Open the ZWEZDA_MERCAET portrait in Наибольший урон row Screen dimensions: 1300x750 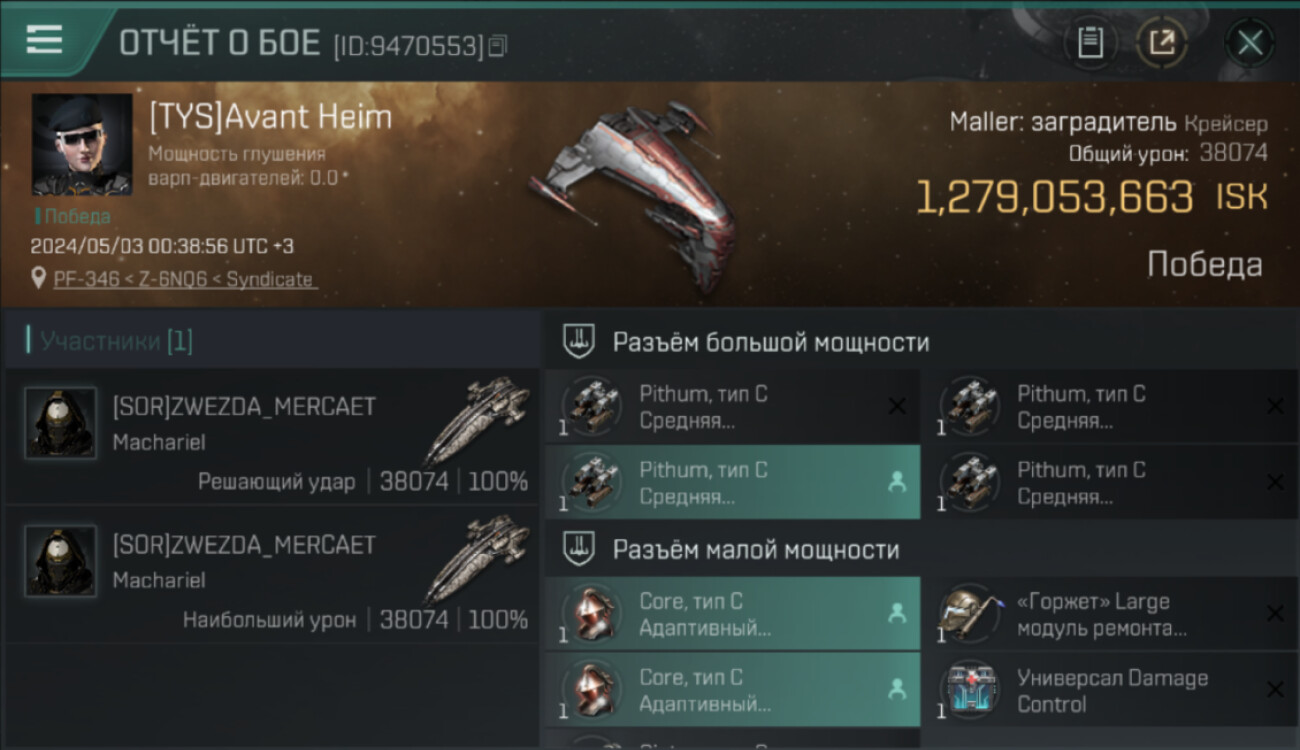pyautogui.click(x=61, y=561)
